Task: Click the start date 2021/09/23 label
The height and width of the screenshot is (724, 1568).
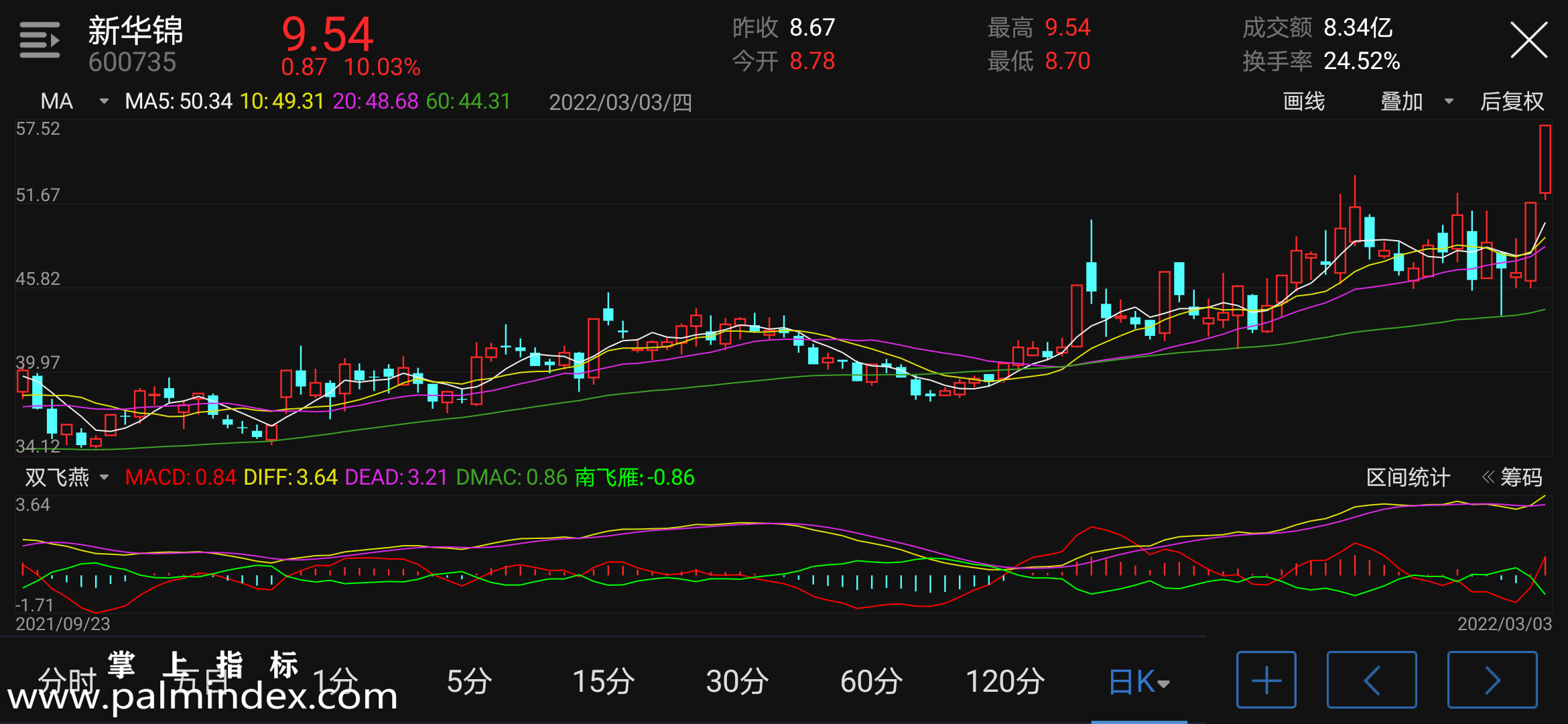Action: [62, 624]
